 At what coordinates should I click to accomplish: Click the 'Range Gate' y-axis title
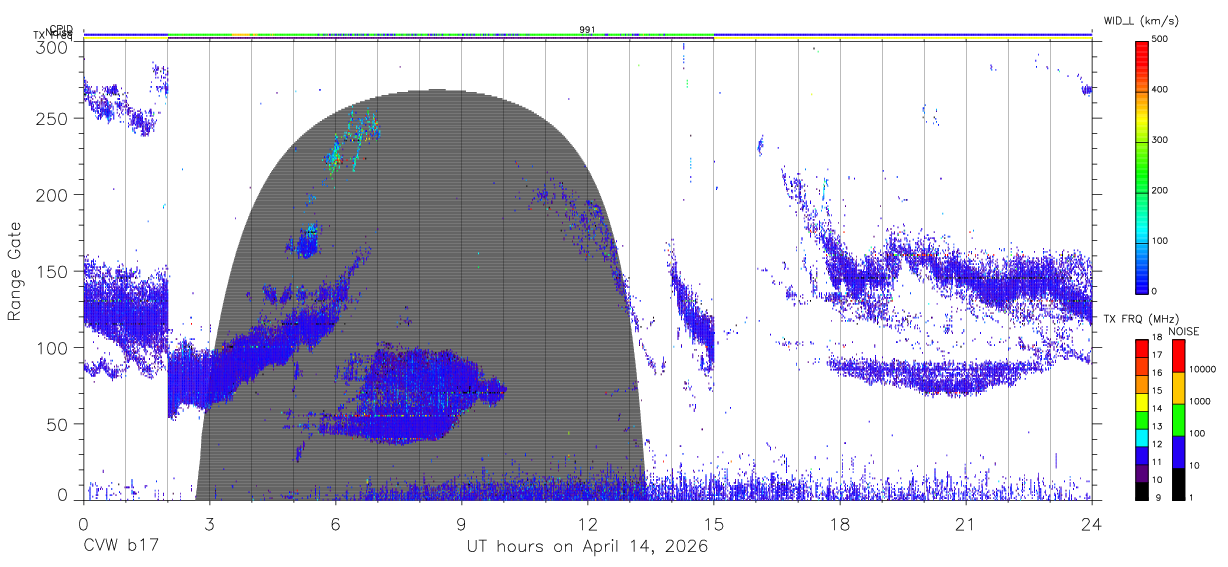[15, 270]
